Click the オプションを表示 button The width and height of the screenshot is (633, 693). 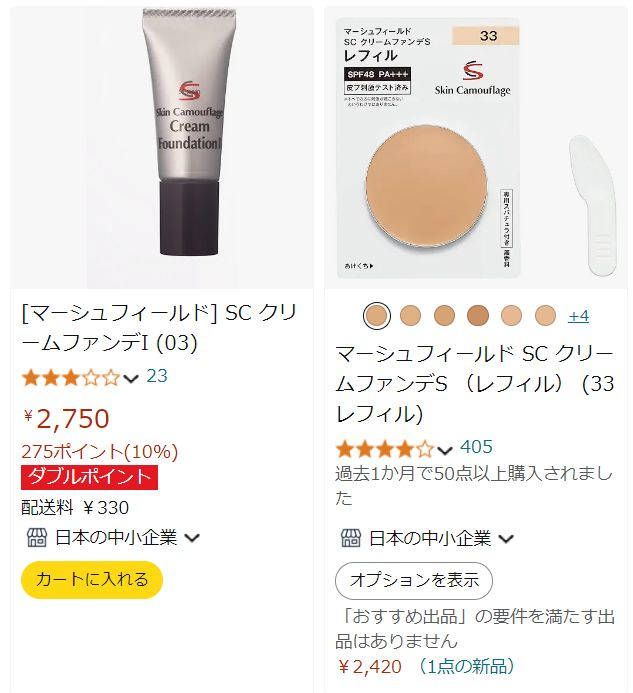point(414,580)
